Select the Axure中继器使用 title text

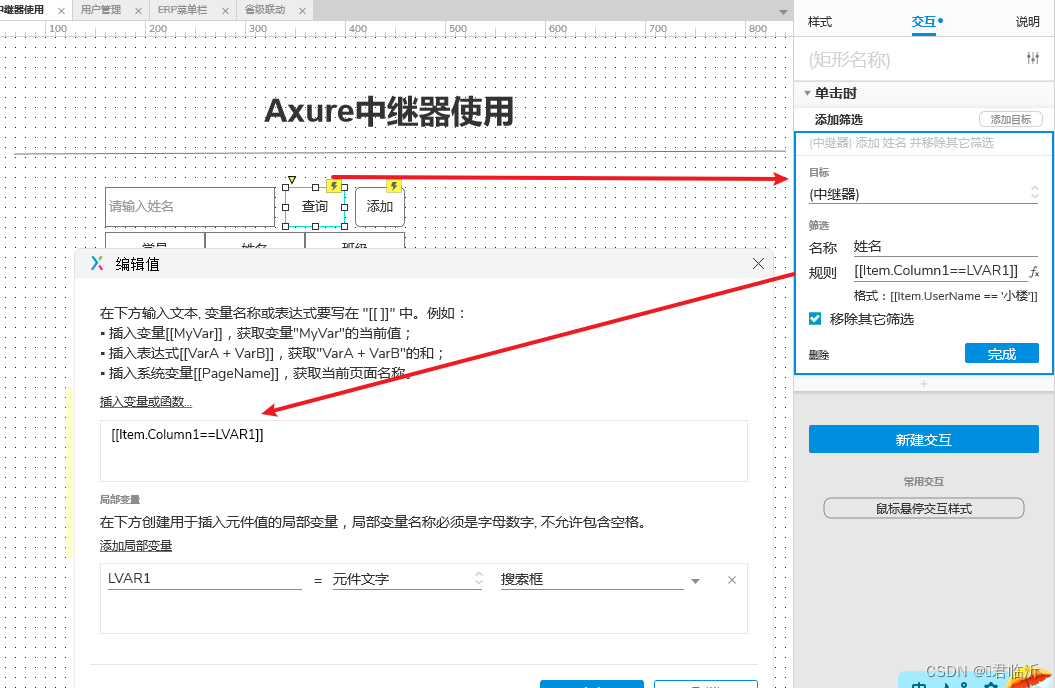[x=389, y=111]
